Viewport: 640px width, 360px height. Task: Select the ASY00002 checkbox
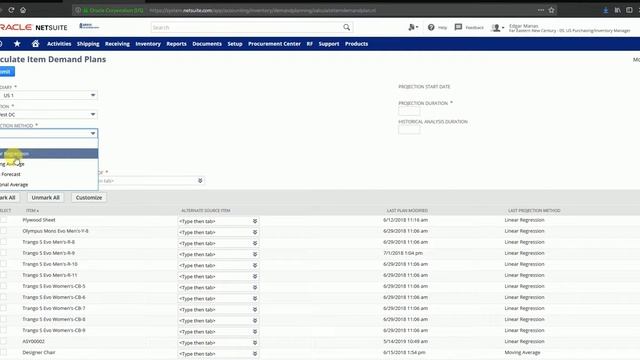[4, 341]
